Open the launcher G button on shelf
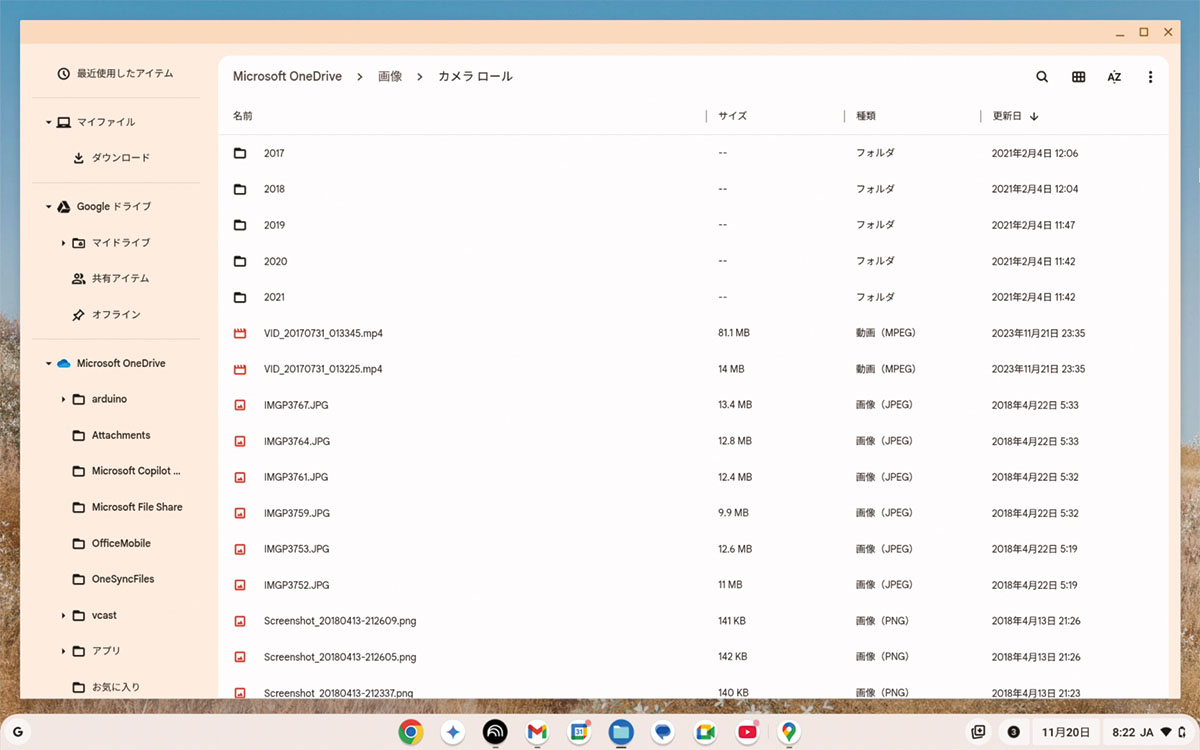Image resolution: width=1200 pixels, height=750 pixels. 18,732
